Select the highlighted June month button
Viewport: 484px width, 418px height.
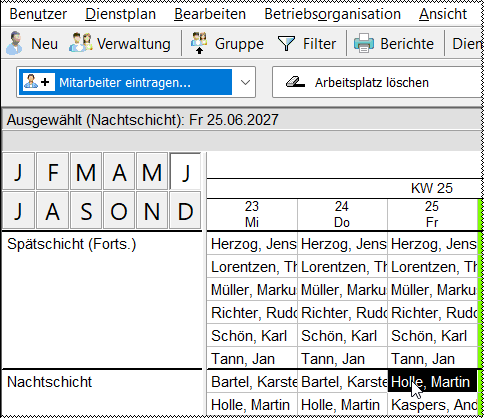click(x=185, y=172)
